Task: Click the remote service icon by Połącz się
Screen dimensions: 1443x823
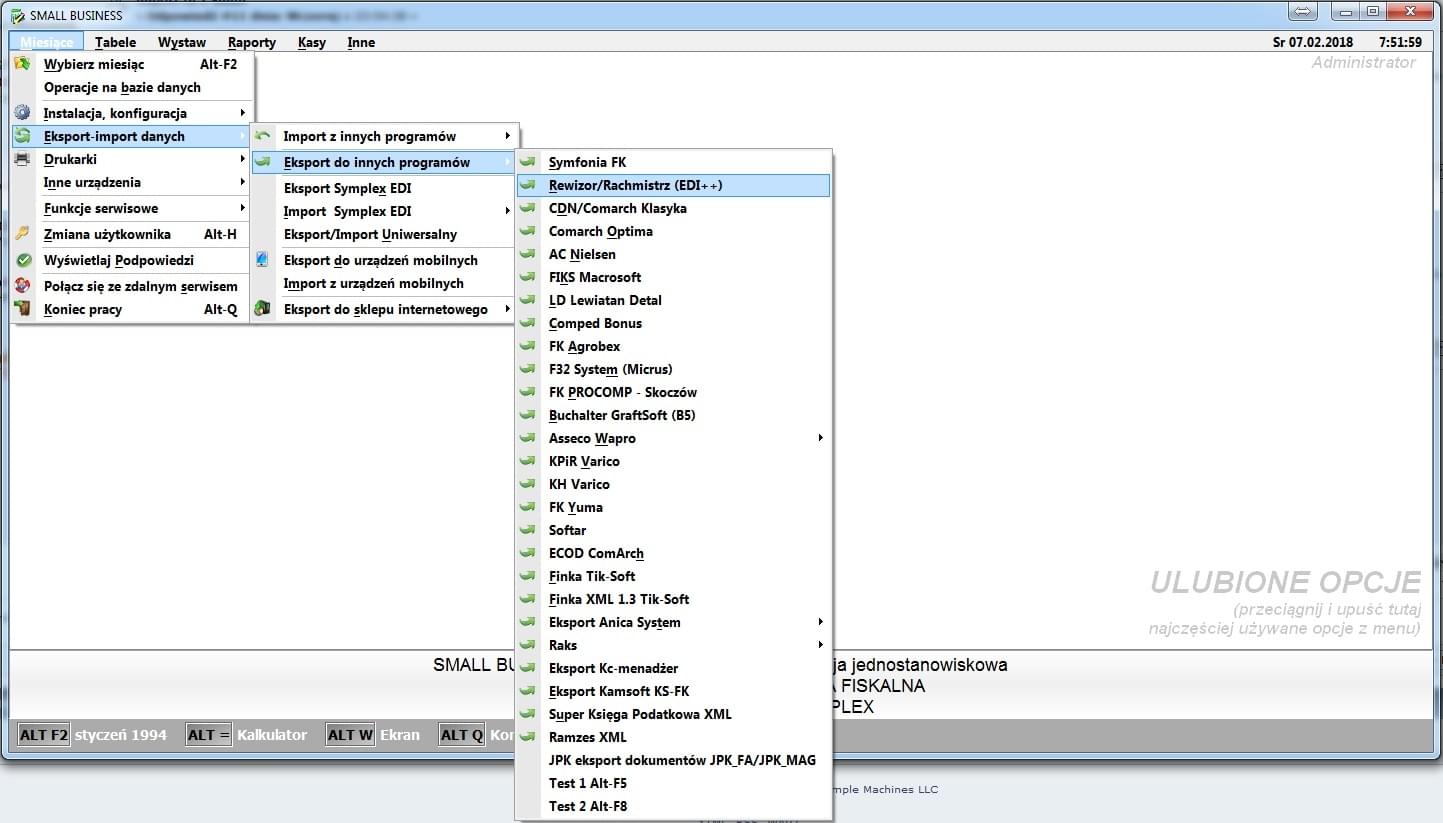Action: coord(22,286)
